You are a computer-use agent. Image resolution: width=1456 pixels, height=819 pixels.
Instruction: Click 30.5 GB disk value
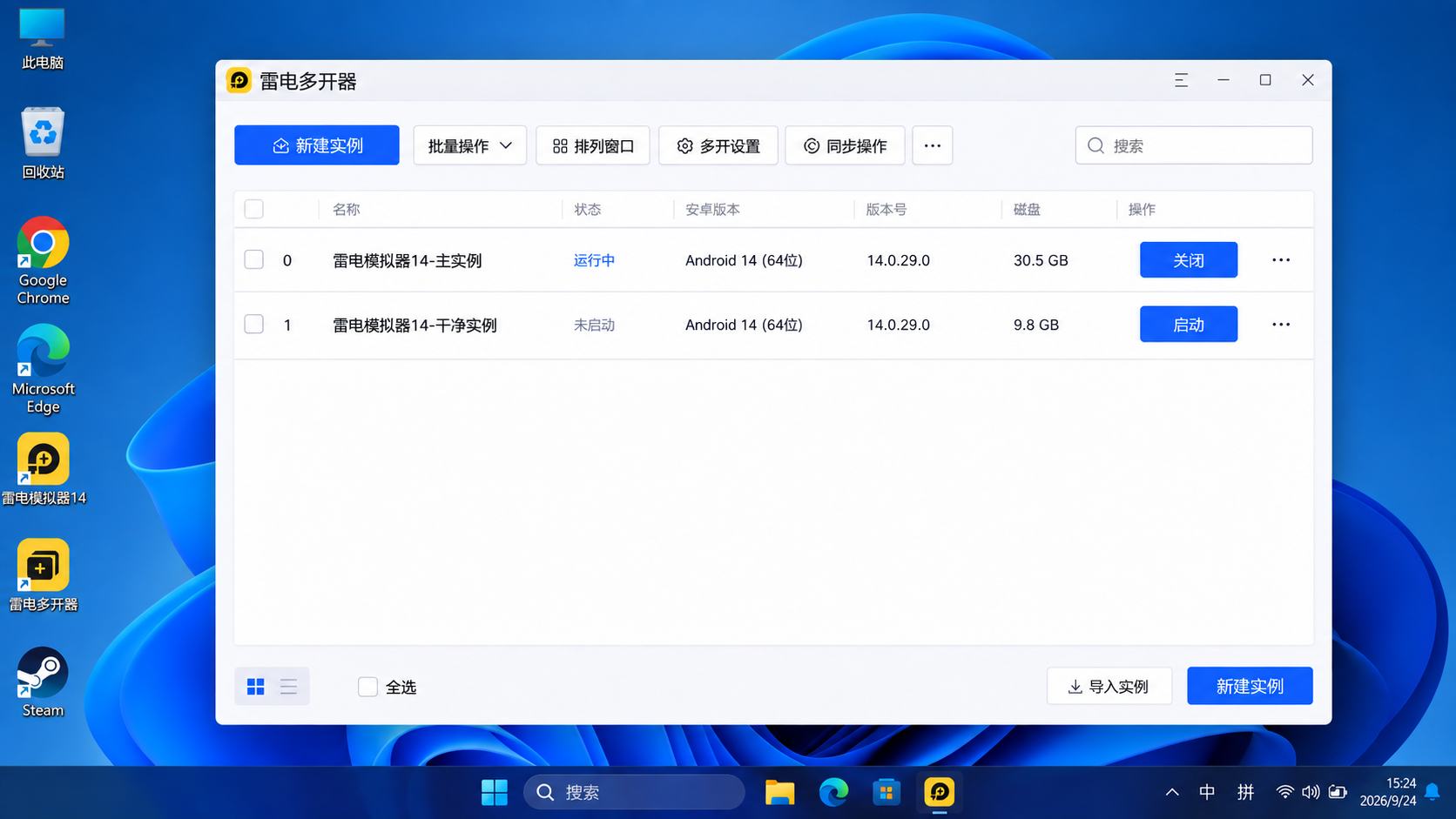[x=1041, y=260]
